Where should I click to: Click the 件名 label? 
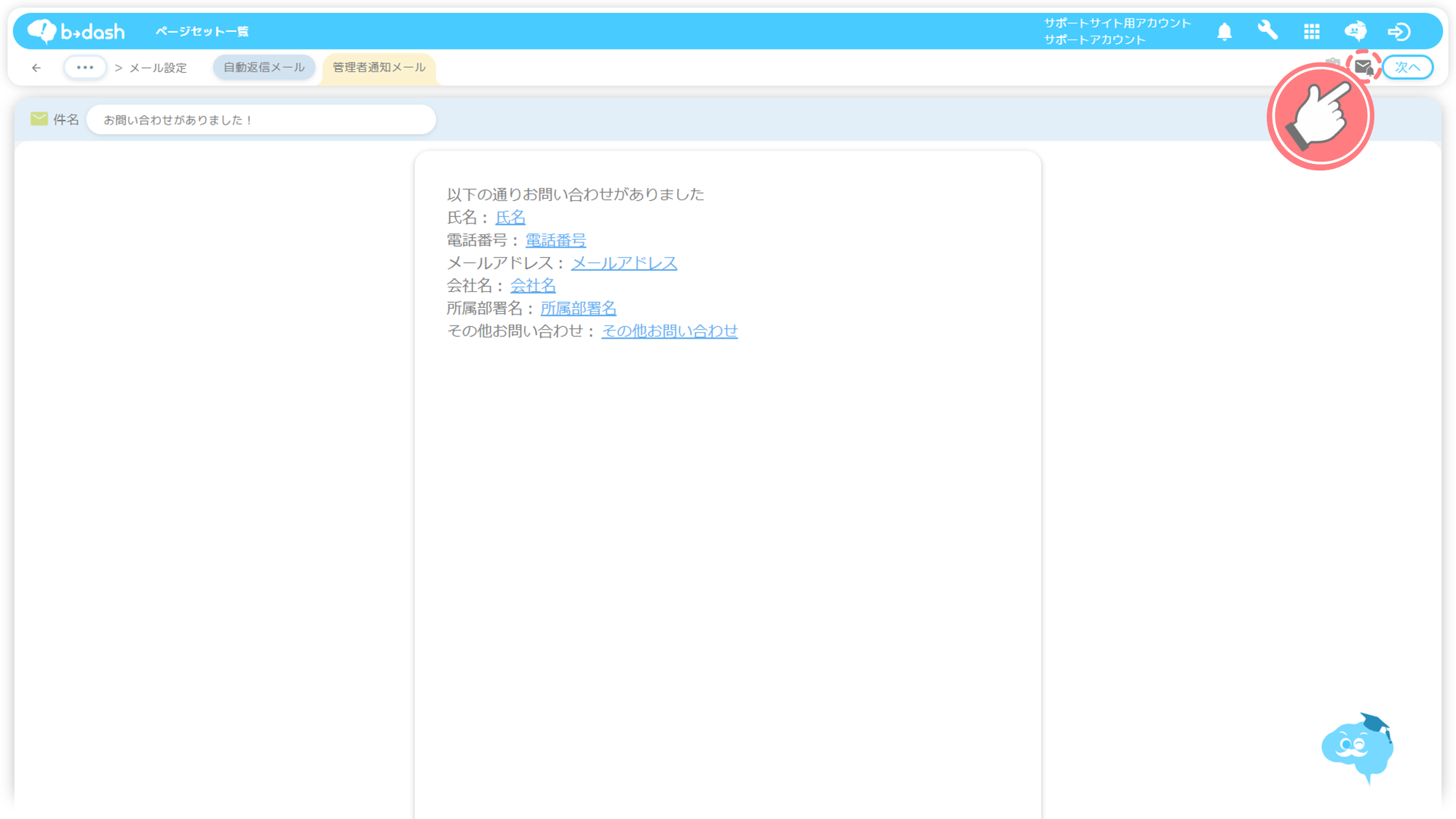point(66,119)
